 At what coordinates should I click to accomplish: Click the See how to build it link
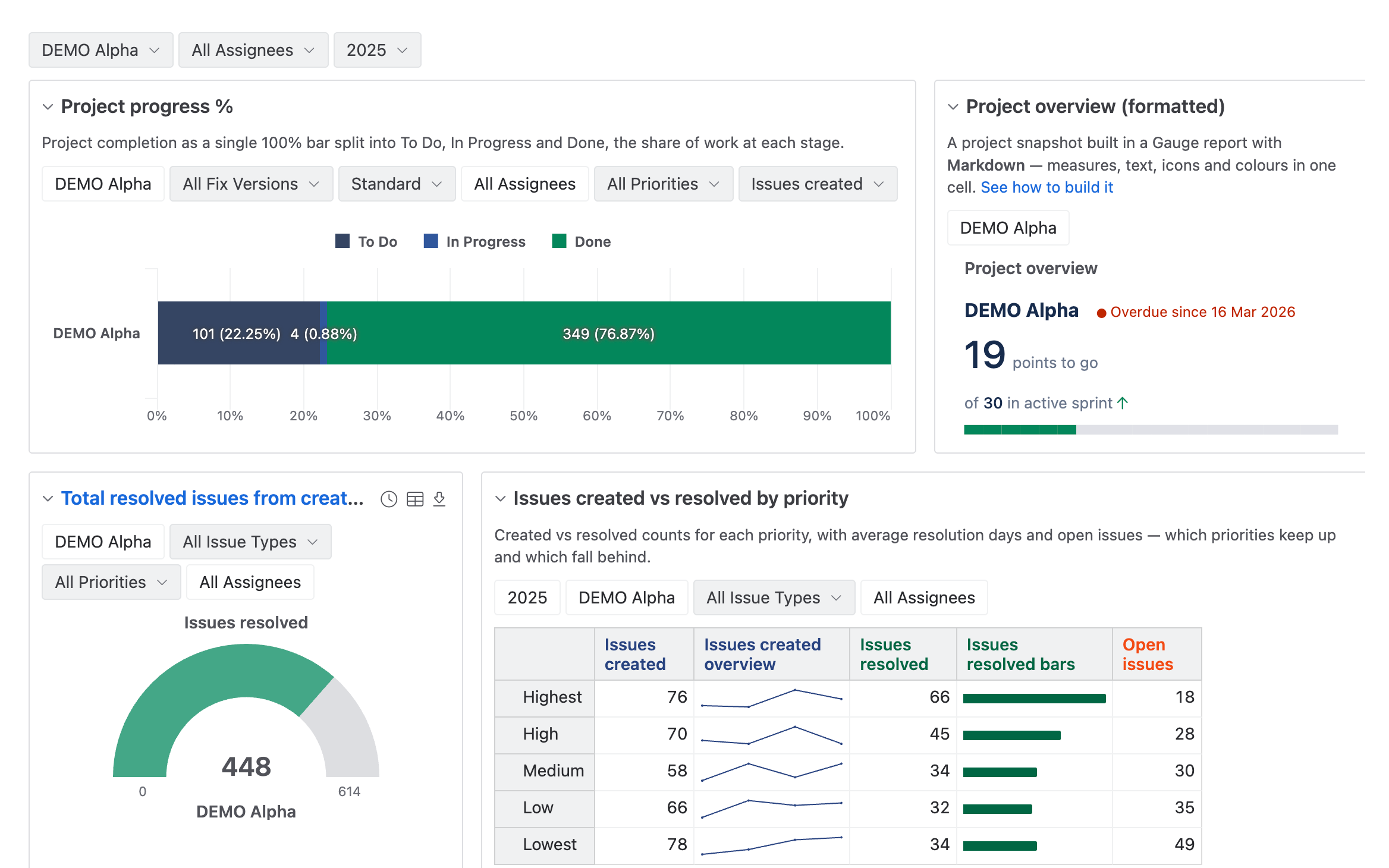1047,187
